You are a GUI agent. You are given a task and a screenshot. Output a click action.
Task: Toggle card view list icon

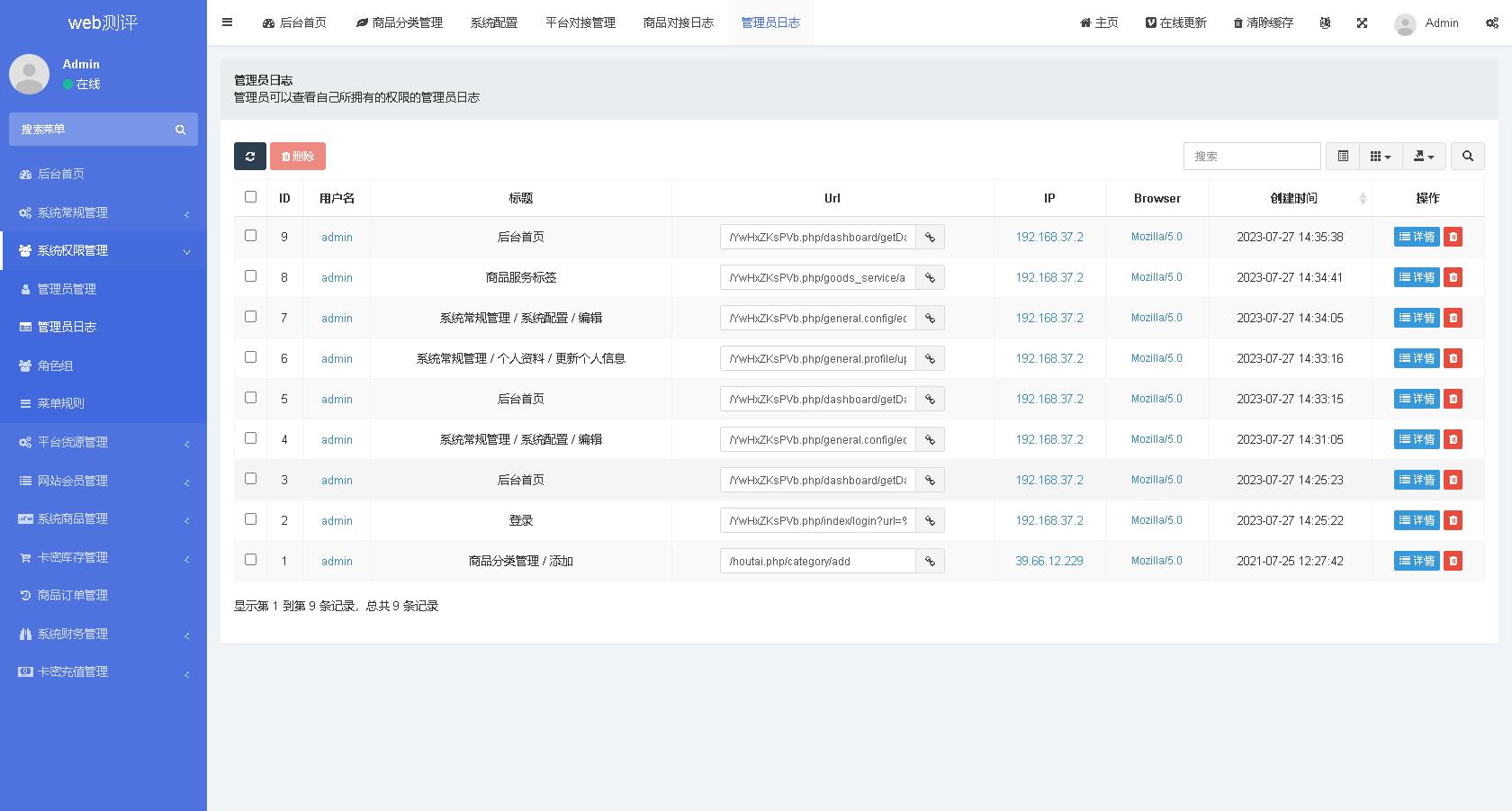tap(1343, 156)
